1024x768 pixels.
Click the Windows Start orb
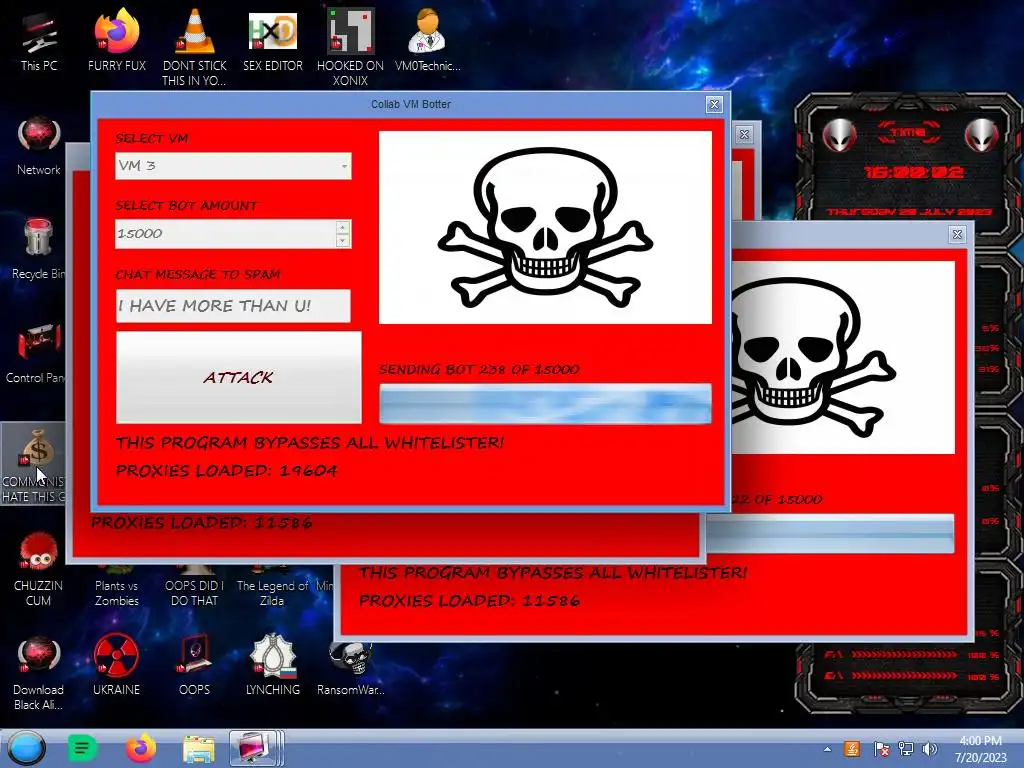[x=27, y=748]
